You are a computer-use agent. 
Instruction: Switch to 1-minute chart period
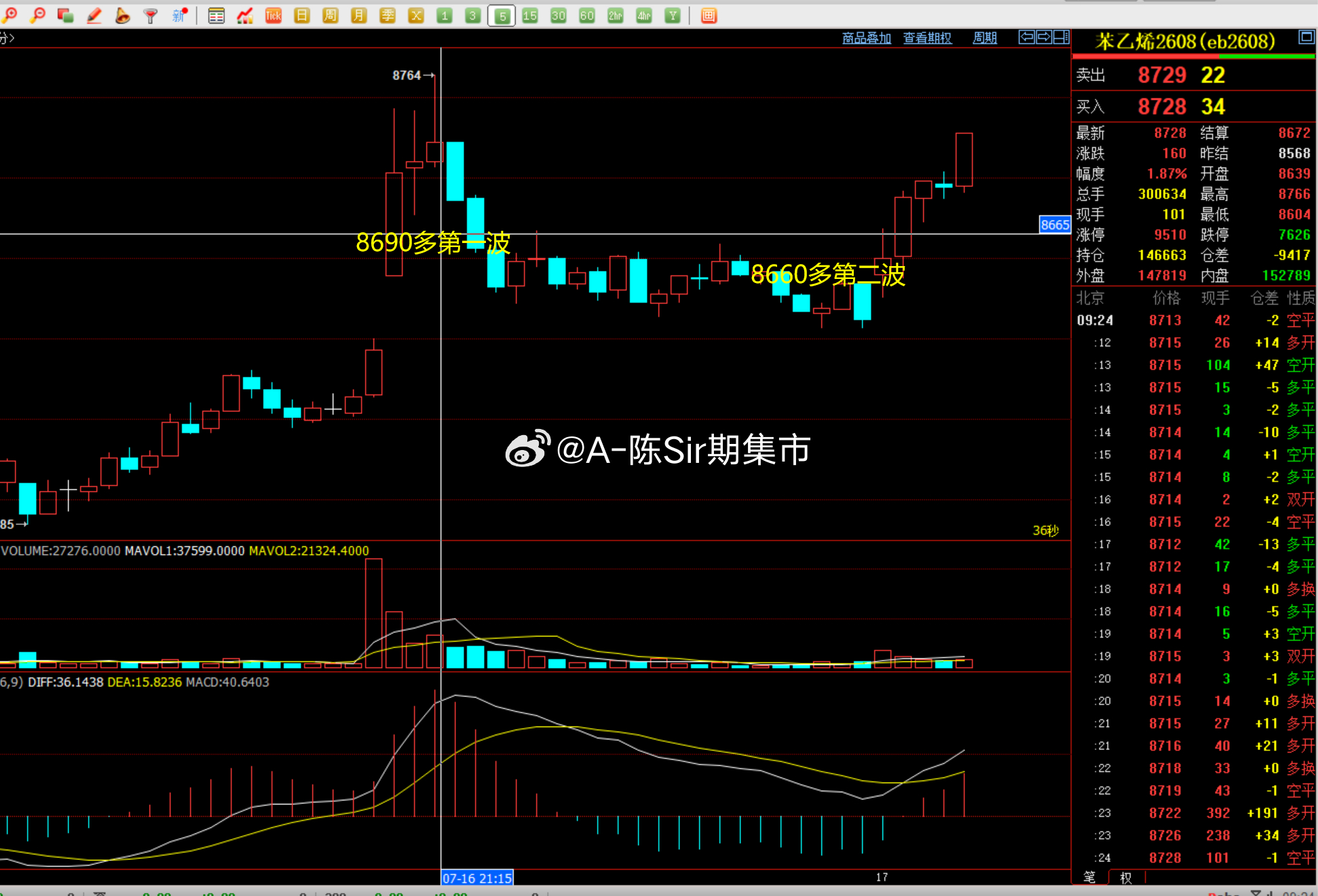tap(445, 16)
